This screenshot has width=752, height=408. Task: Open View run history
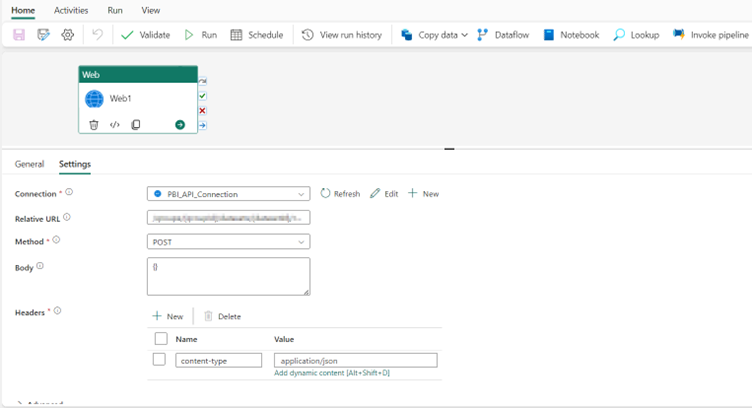(341, 35)
